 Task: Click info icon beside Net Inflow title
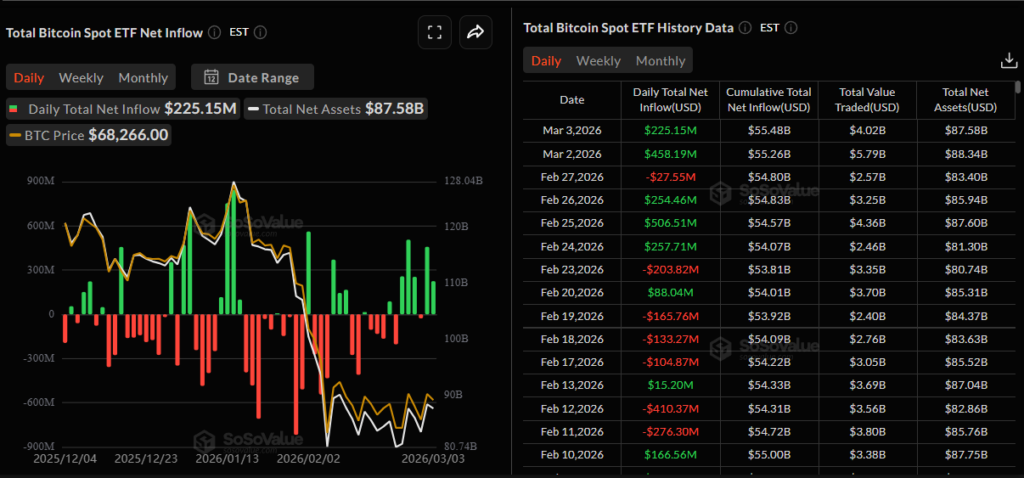tap(213, 32)
